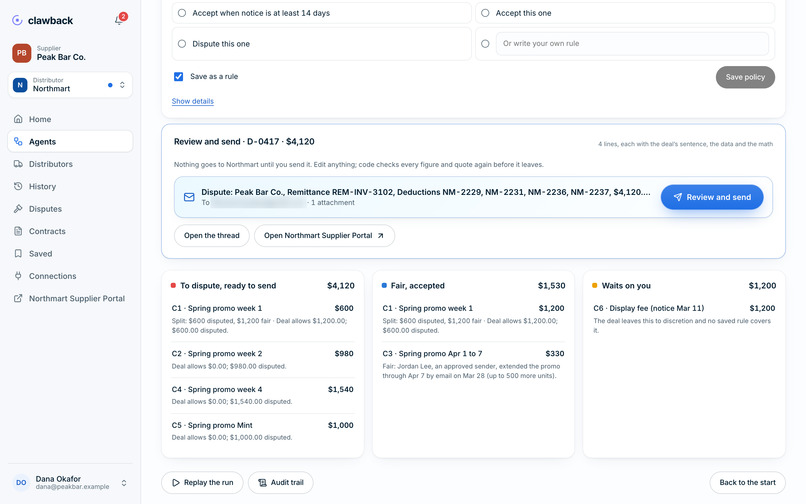The image size is (806, 504).
Task: Click Replay the run
Action: click(x=202, y=482)
